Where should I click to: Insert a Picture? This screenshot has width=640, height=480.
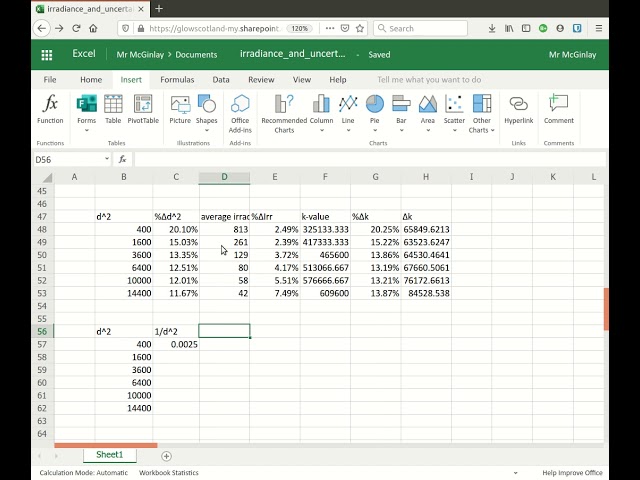coord(180,109)
